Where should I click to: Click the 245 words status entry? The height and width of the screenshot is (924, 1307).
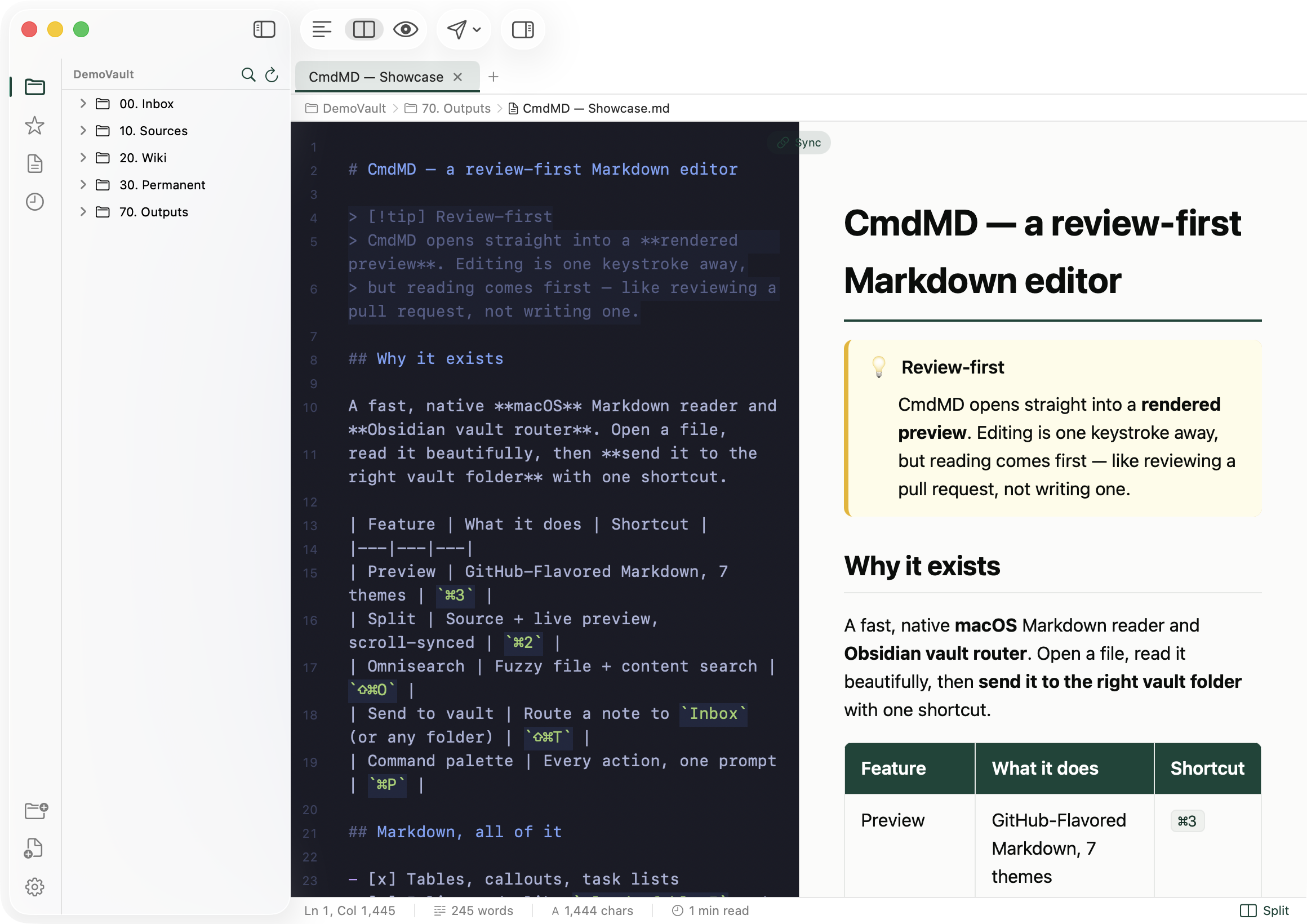[x=473, y=910]
